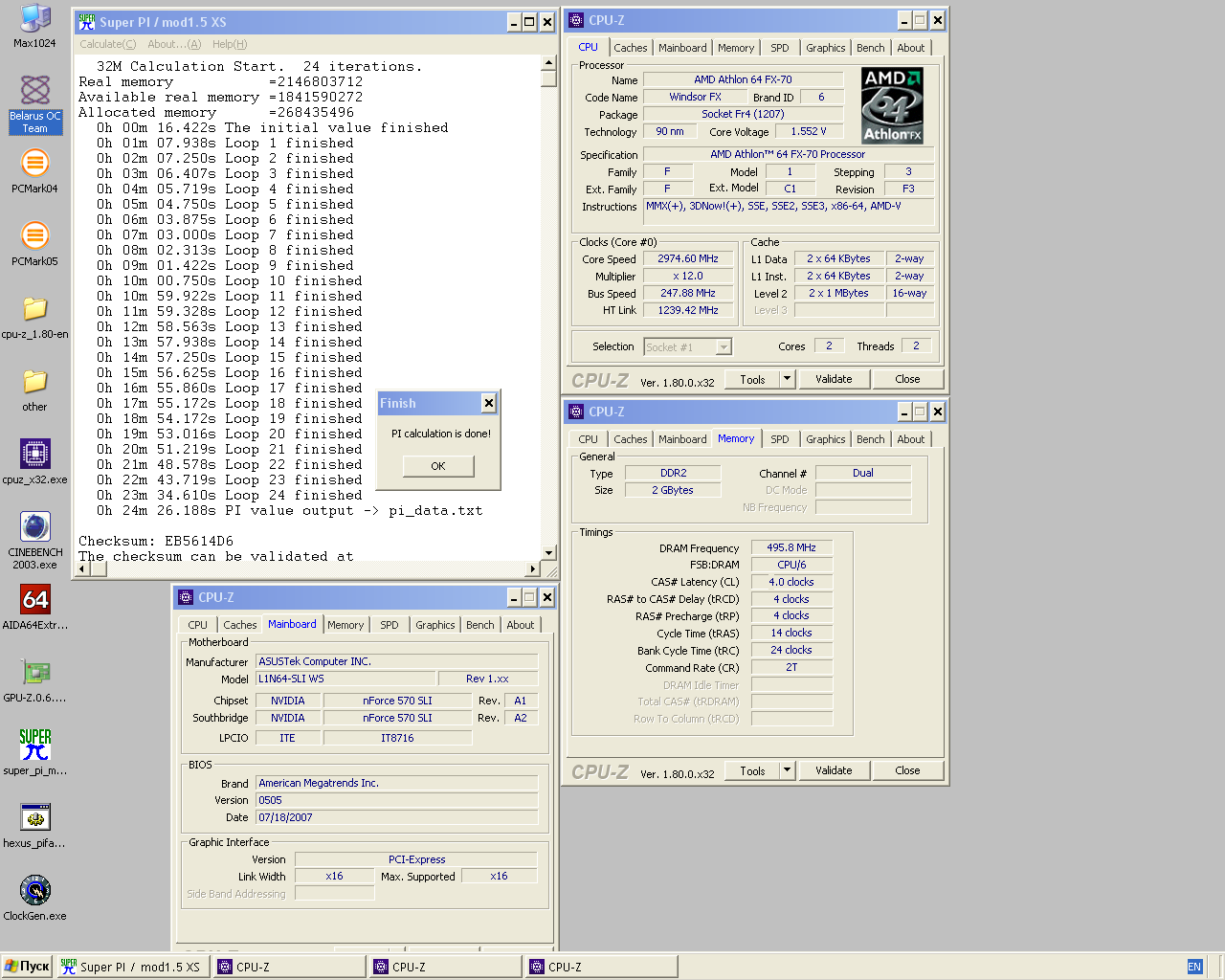Activate the first CPU-Z taskbar button

tap(290, 967)
